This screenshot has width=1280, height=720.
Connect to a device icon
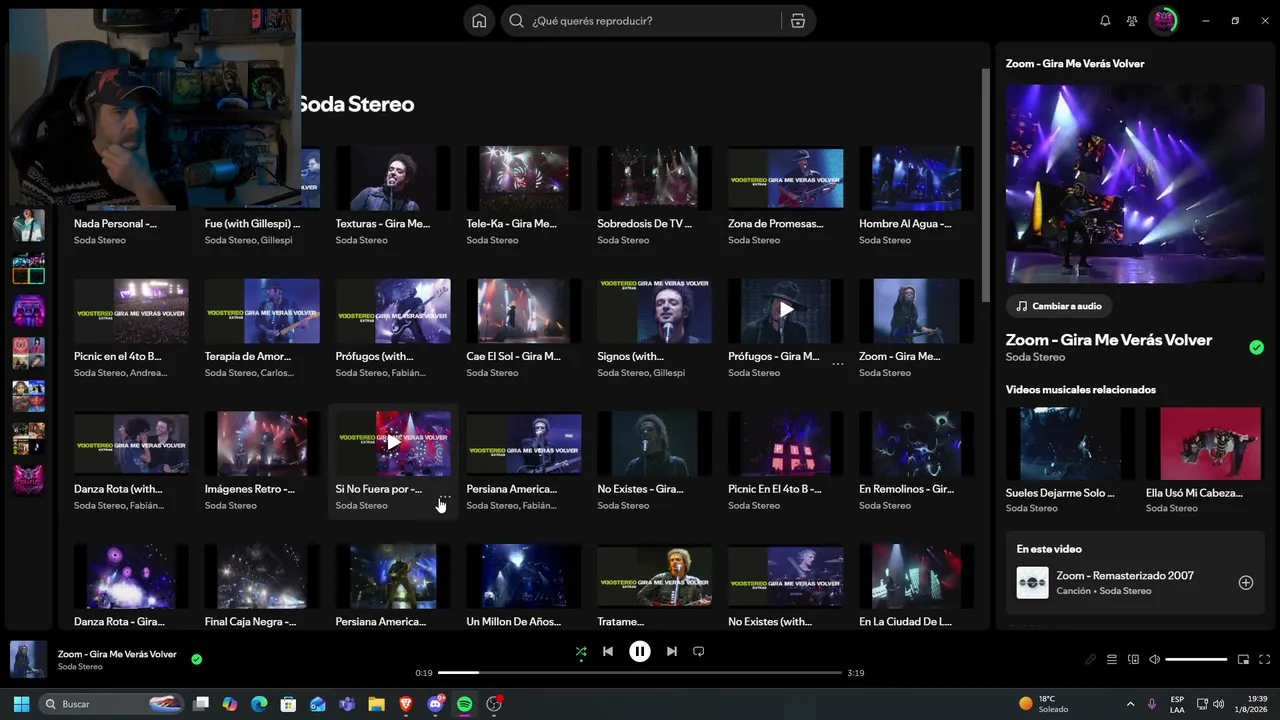[1133, 660]
